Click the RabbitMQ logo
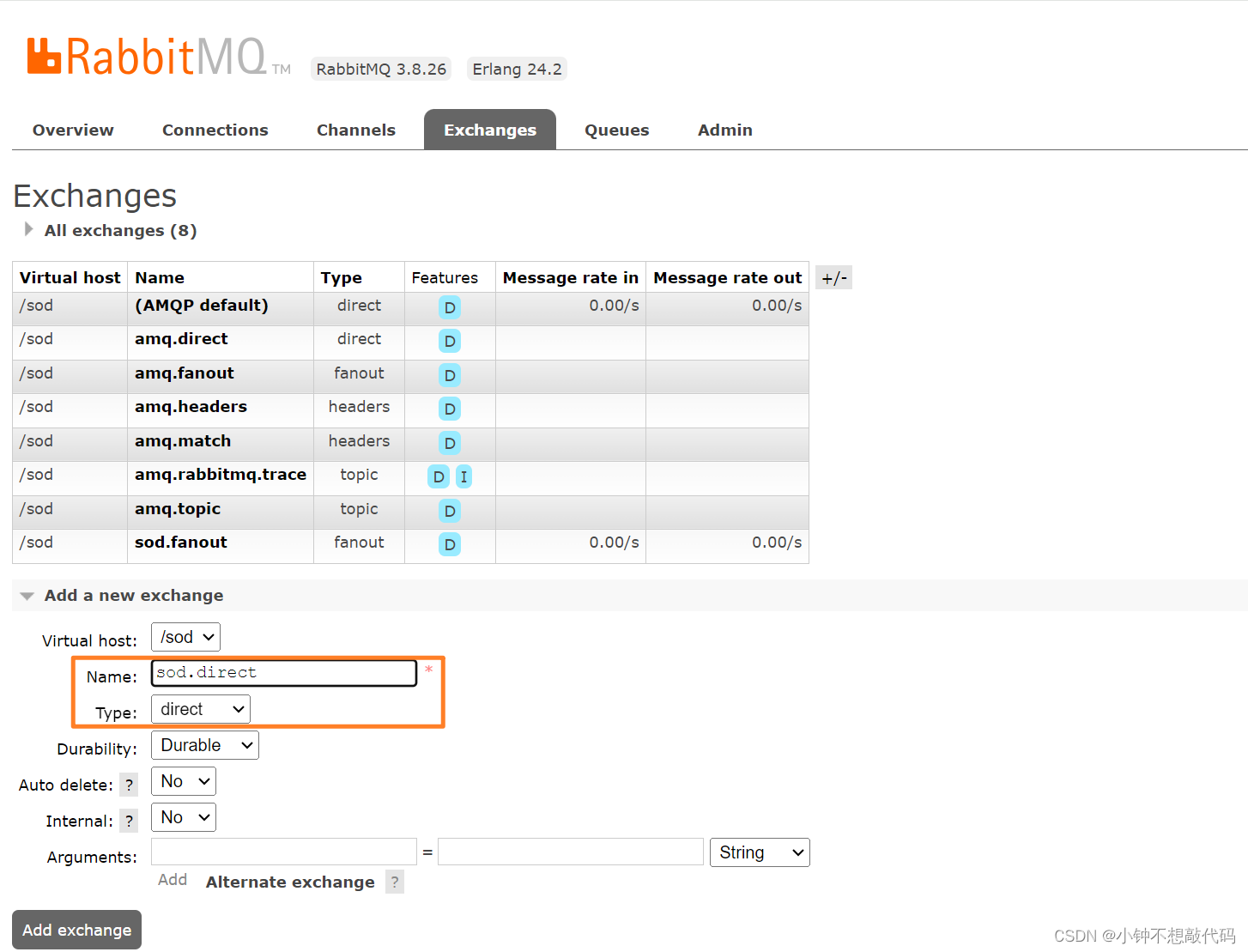Viewport: 1248px width, 952px height. click(159, 57)
